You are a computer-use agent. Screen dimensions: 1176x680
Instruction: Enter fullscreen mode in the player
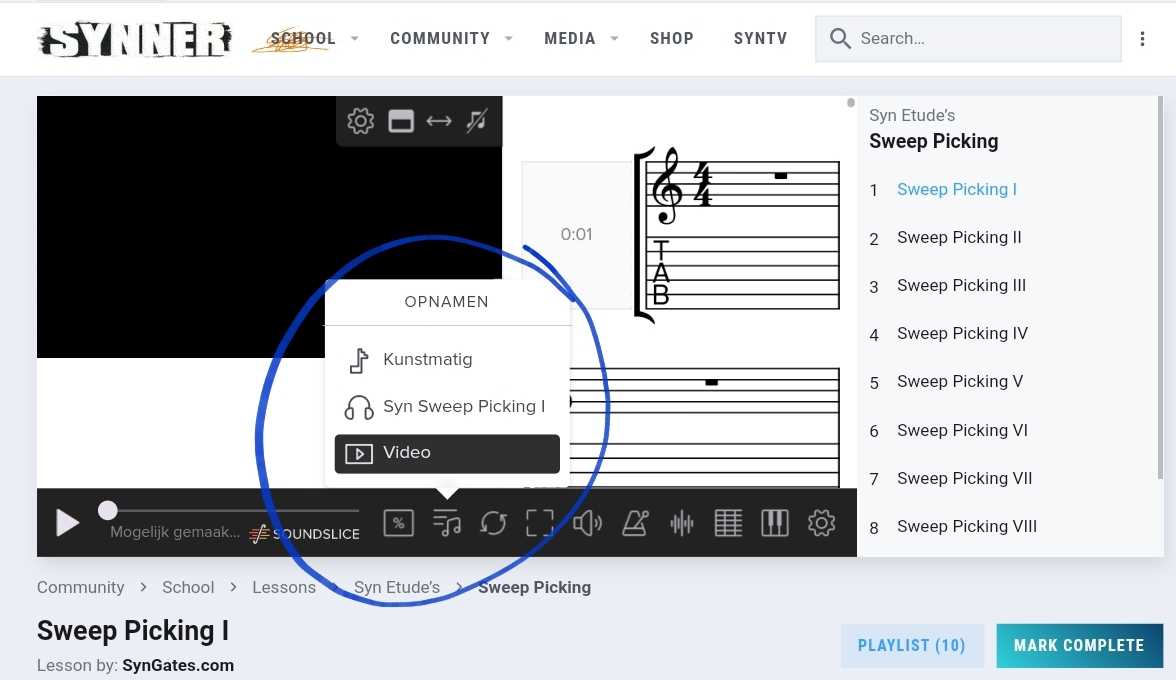(x=540, y=522)
